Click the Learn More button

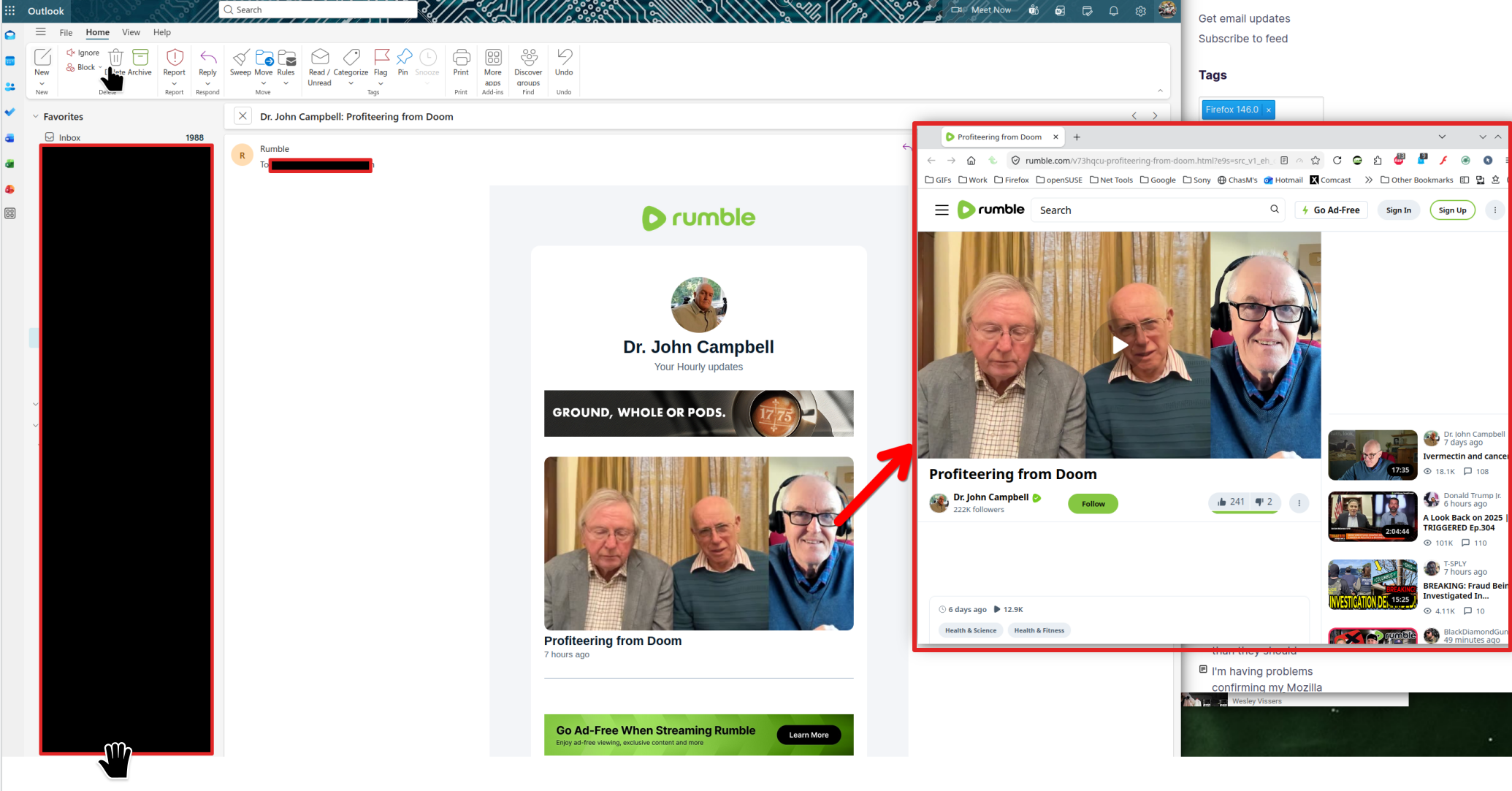[809, 735]
